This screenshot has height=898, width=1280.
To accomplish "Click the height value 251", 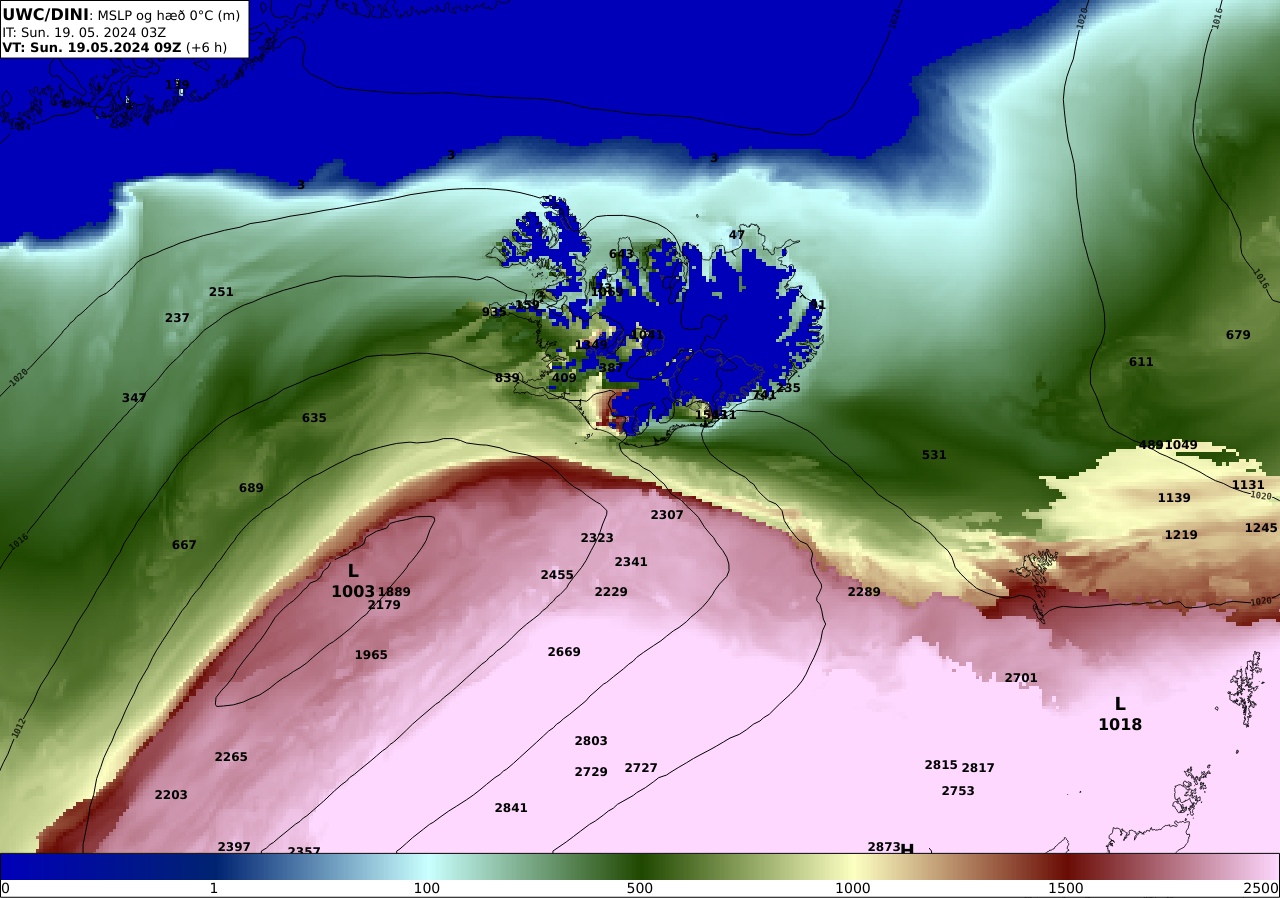I will (x=221, y=292).
